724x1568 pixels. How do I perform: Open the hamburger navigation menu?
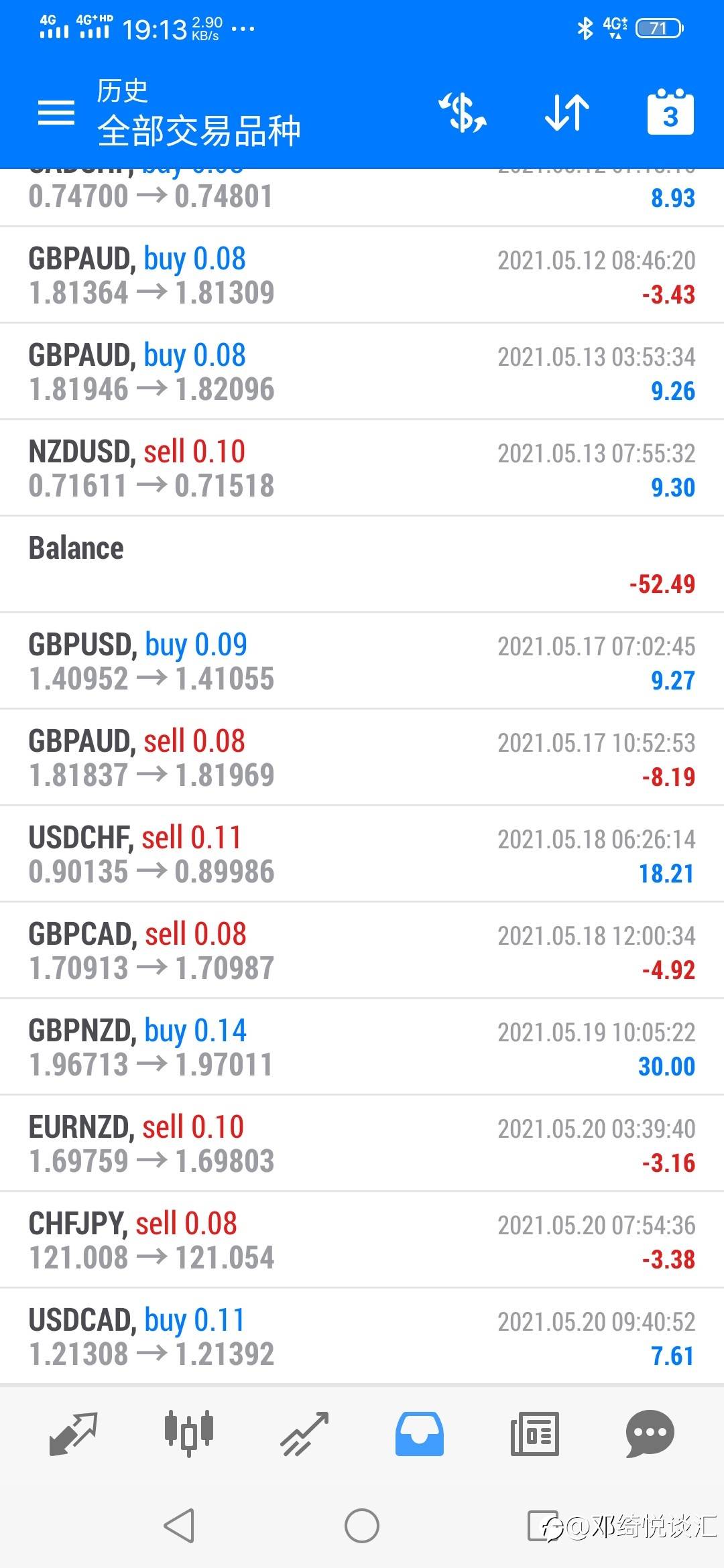pyautogui.click(x=56, y=113)
